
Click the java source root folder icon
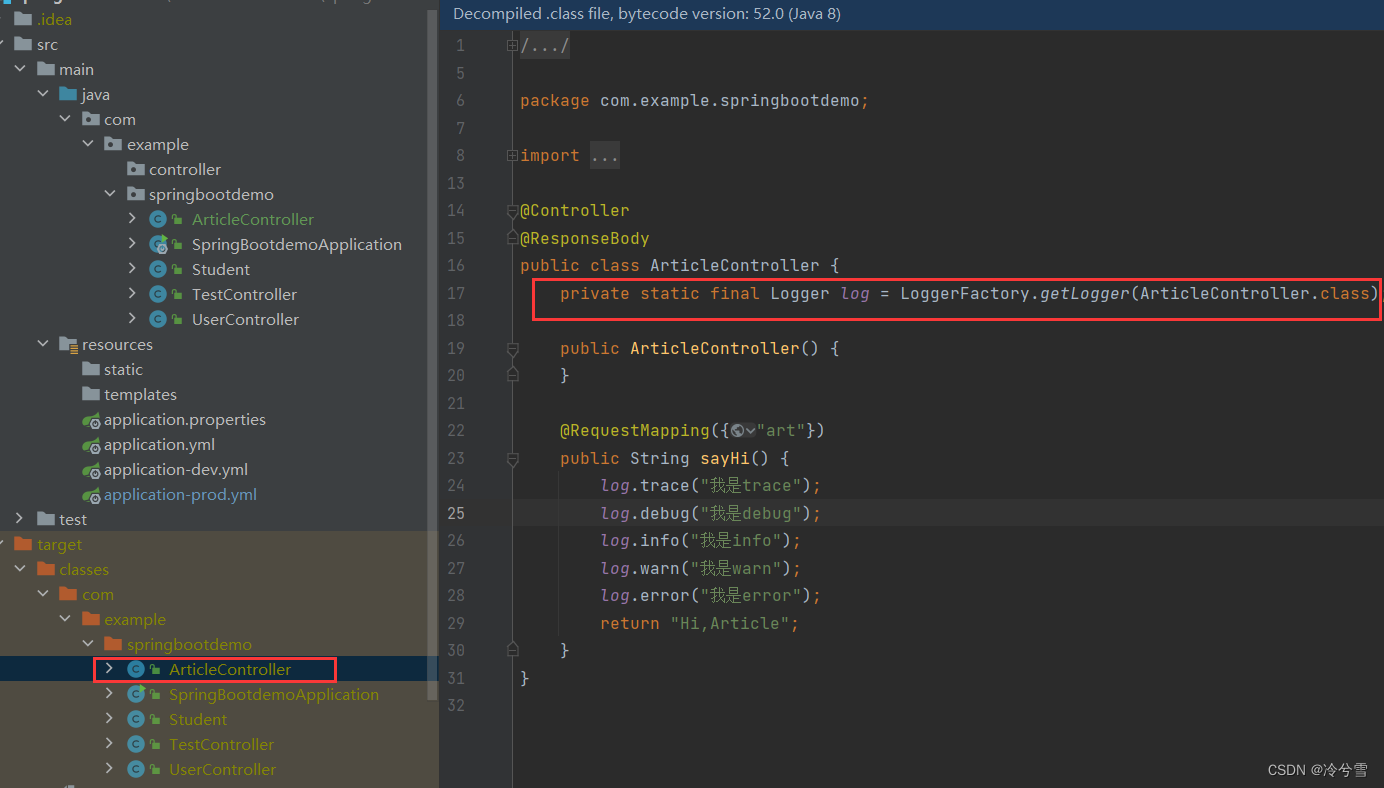point(68,94)
